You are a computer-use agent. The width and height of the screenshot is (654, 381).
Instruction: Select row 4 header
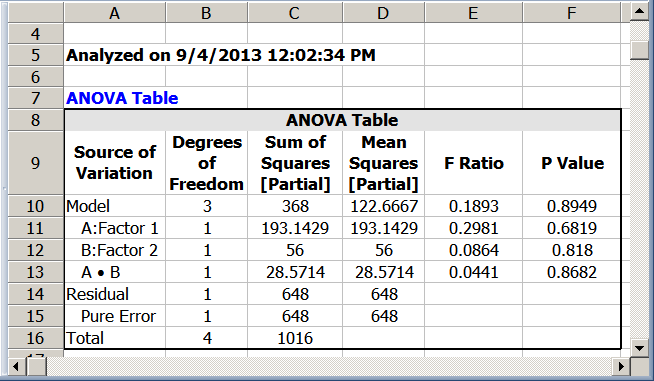pos(35,33)
